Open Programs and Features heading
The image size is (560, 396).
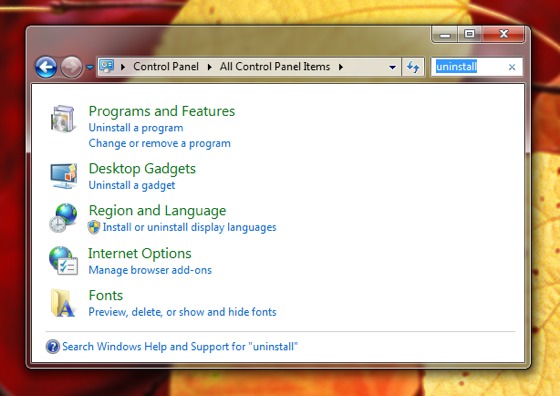pyautogui.click(x=162, y=111)
